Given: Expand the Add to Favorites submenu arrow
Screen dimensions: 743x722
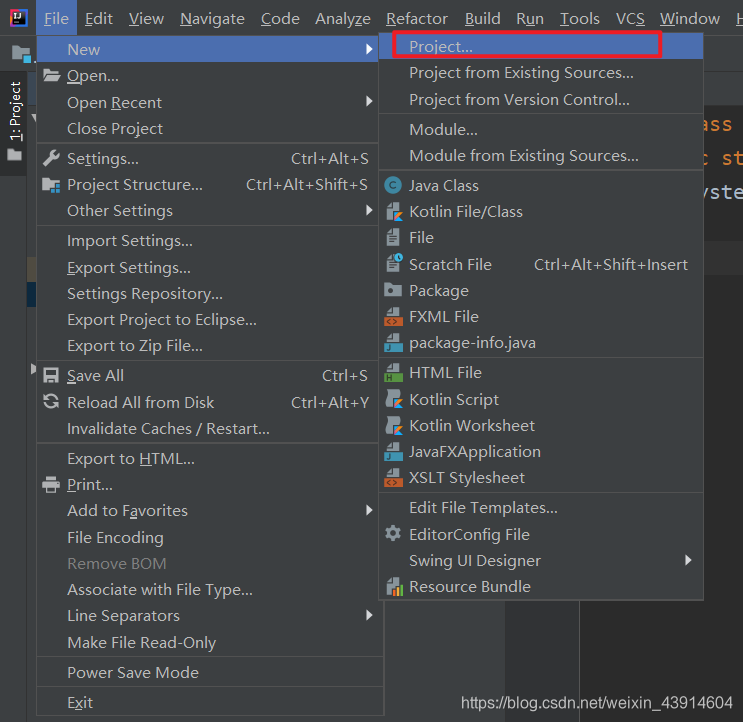Looking at the screenshot, I should [x=369, y=510].
